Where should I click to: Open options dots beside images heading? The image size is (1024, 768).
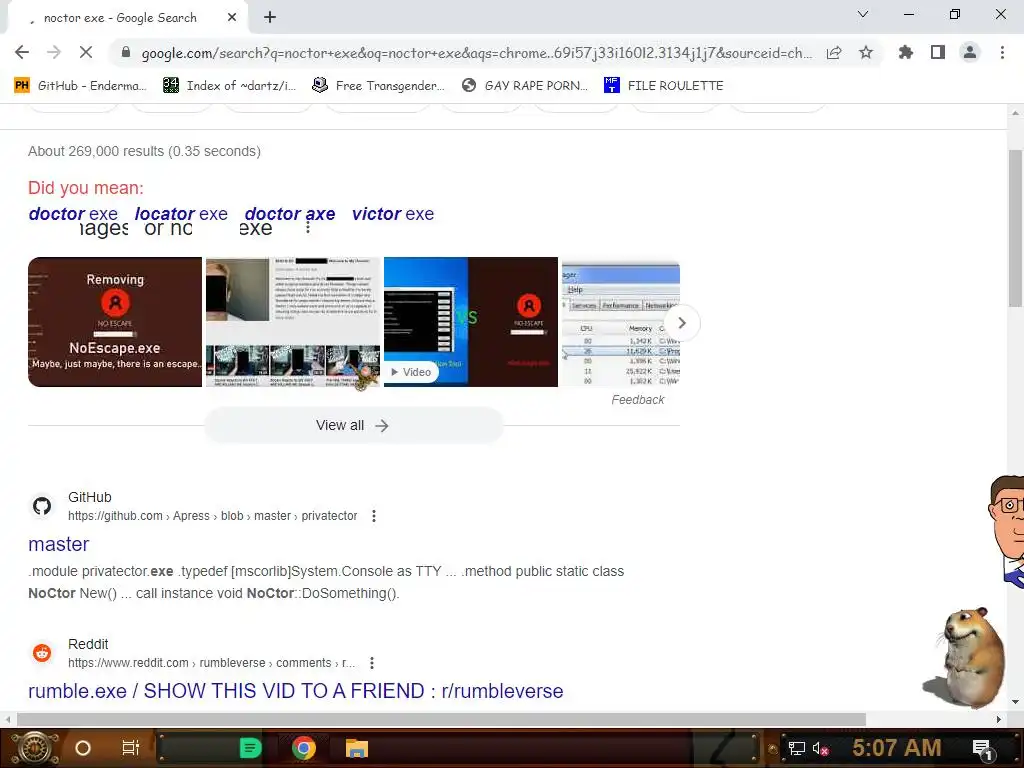point(308,228)
